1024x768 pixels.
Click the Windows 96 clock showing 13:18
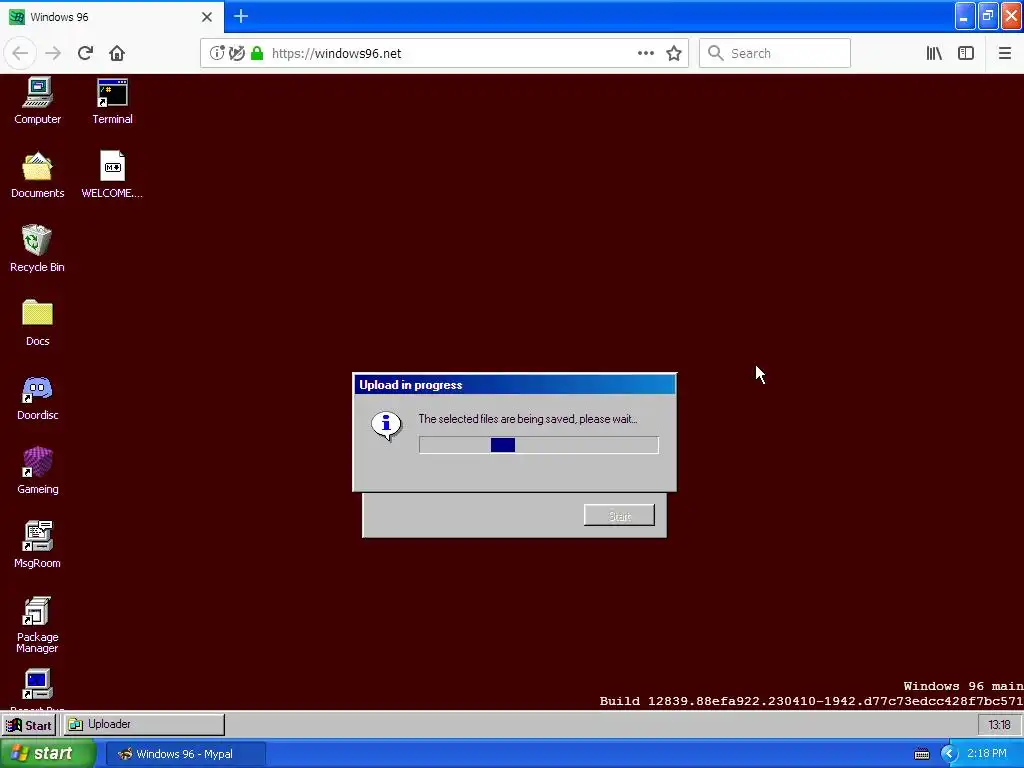(x=999, y=725)
